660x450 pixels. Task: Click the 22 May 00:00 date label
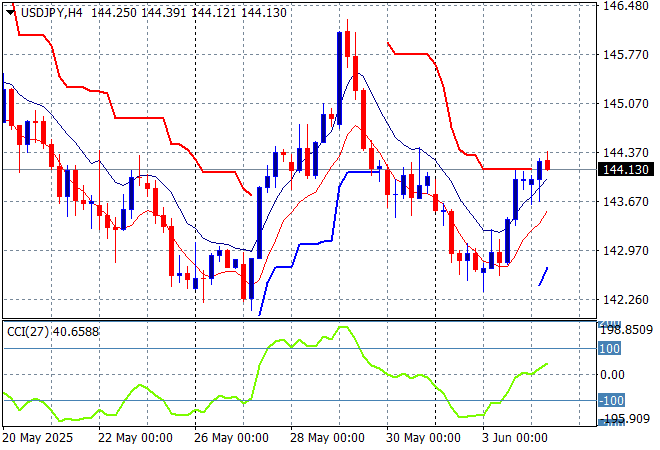point(138,438)
